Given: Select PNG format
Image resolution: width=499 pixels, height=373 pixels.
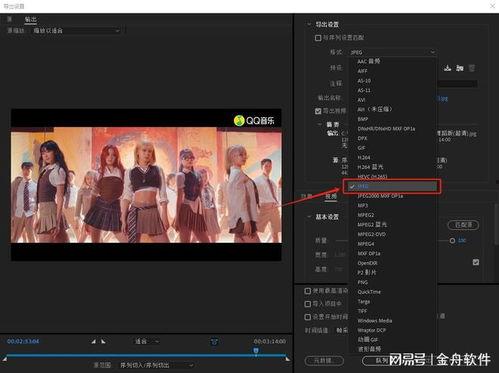Looking at the screenshot, I should click(363, 282).
